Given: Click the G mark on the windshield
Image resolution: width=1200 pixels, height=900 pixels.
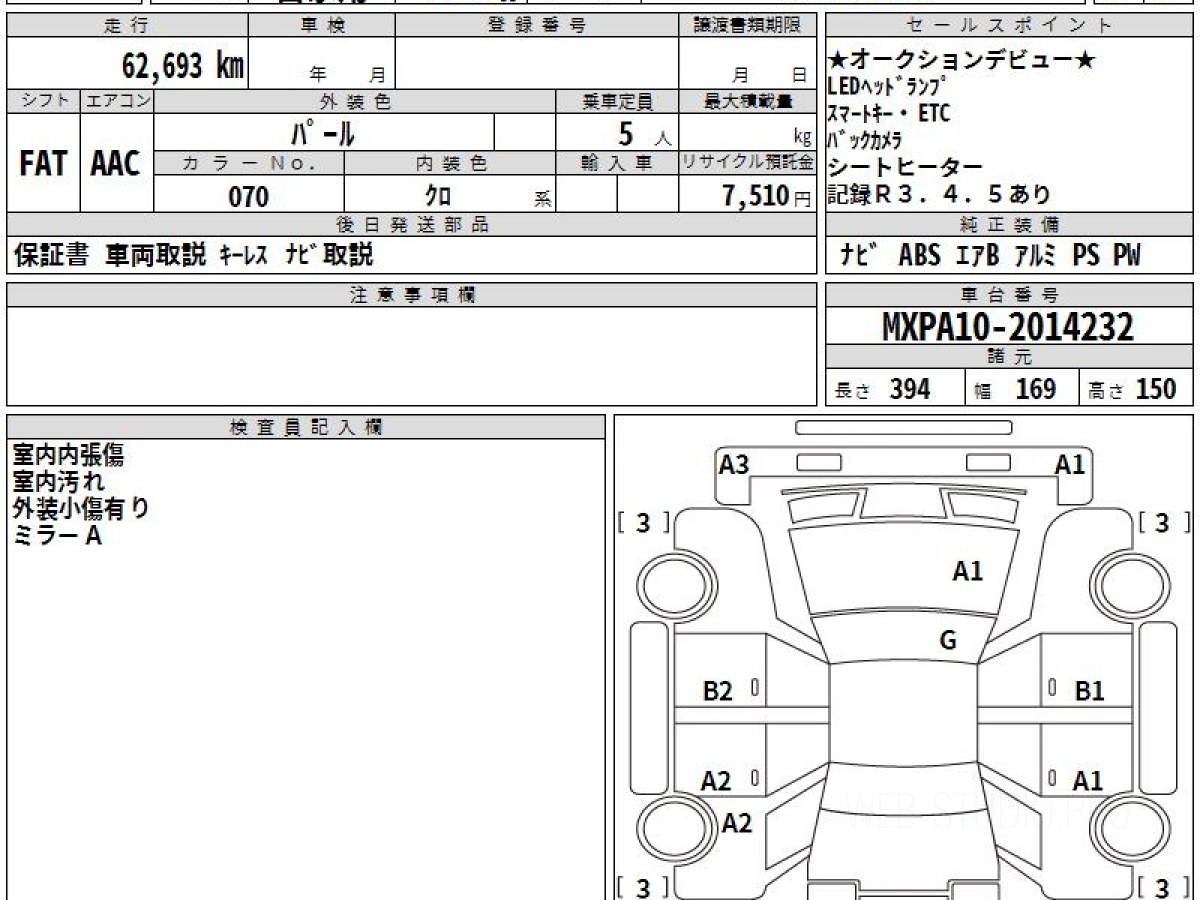Looking at the screenshot, I should 948,640.
